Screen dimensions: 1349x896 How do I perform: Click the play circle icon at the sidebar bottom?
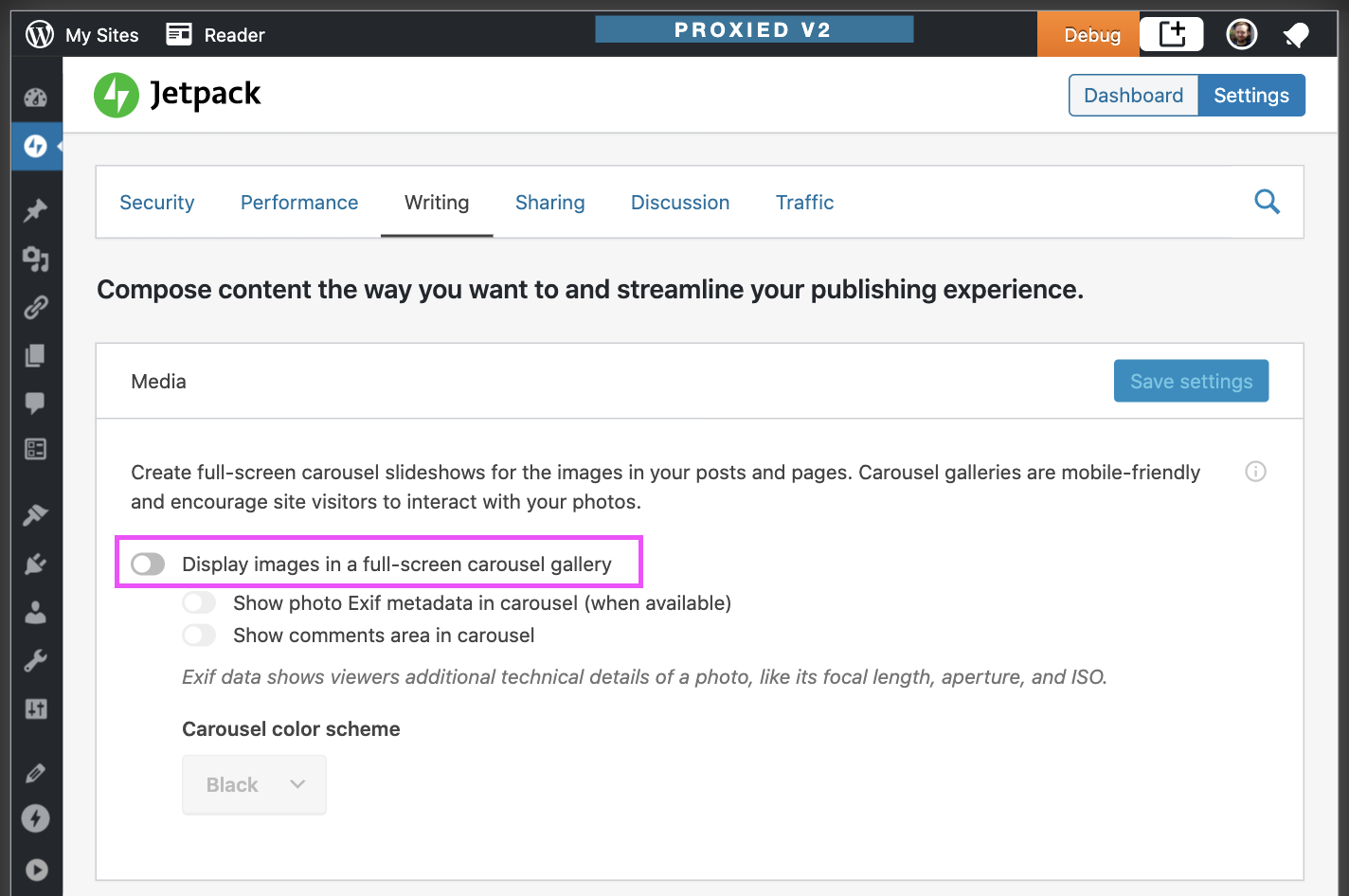pyautogui.click(x=36, y=869)
